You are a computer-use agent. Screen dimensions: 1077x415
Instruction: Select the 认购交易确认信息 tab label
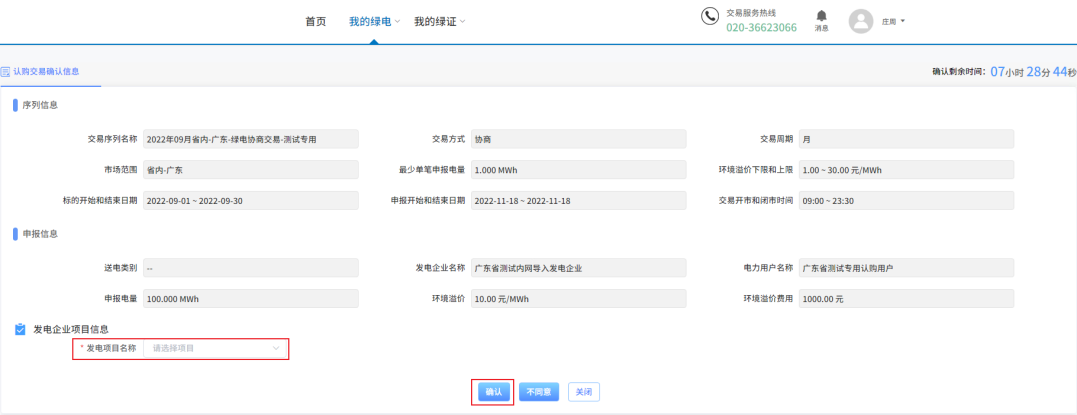click(46, 72)
